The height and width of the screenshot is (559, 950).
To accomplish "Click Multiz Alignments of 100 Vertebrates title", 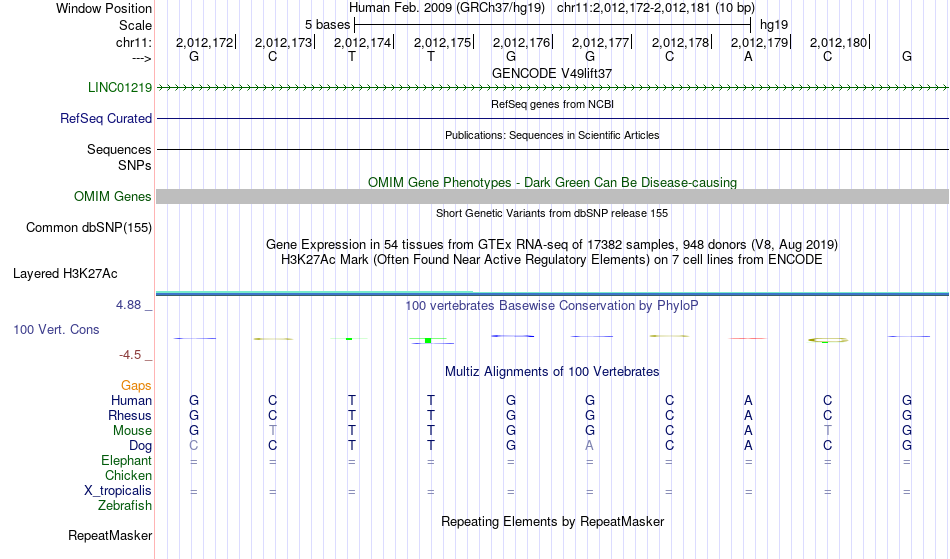I will coord(551,371).
